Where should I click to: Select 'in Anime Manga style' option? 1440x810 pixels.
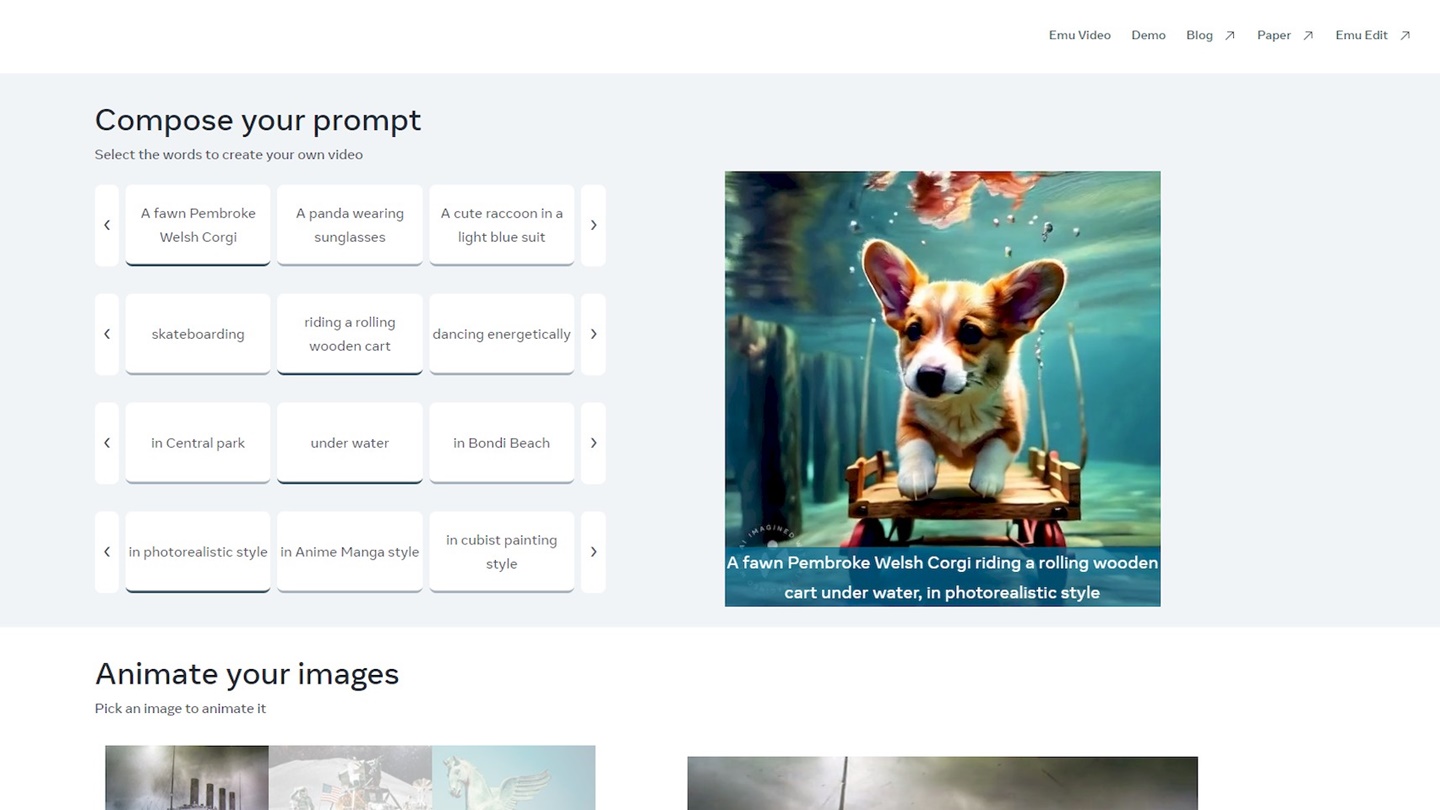pos(350,552)
